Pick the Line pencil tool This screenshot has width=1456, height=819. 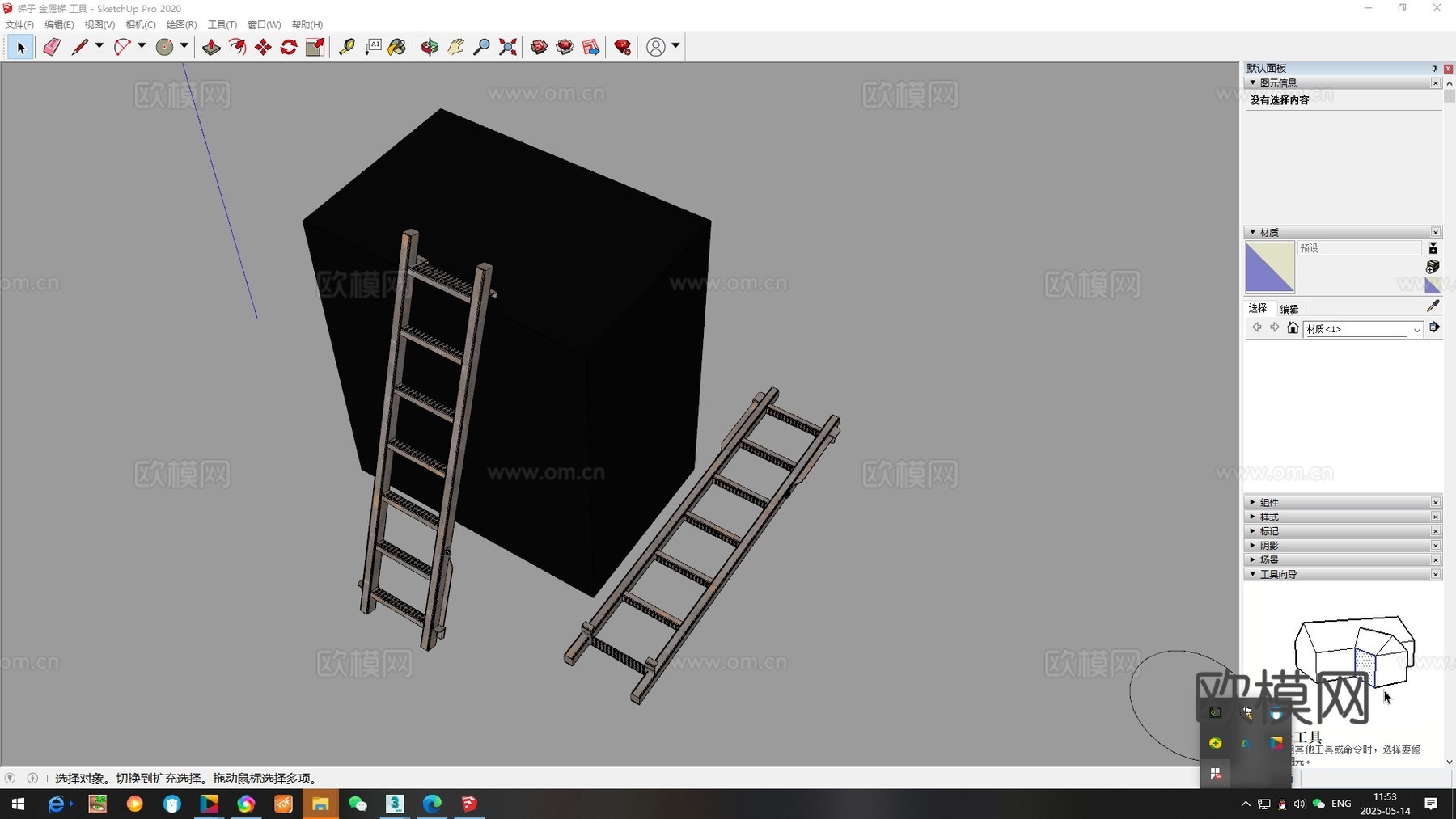coord(79,48)
